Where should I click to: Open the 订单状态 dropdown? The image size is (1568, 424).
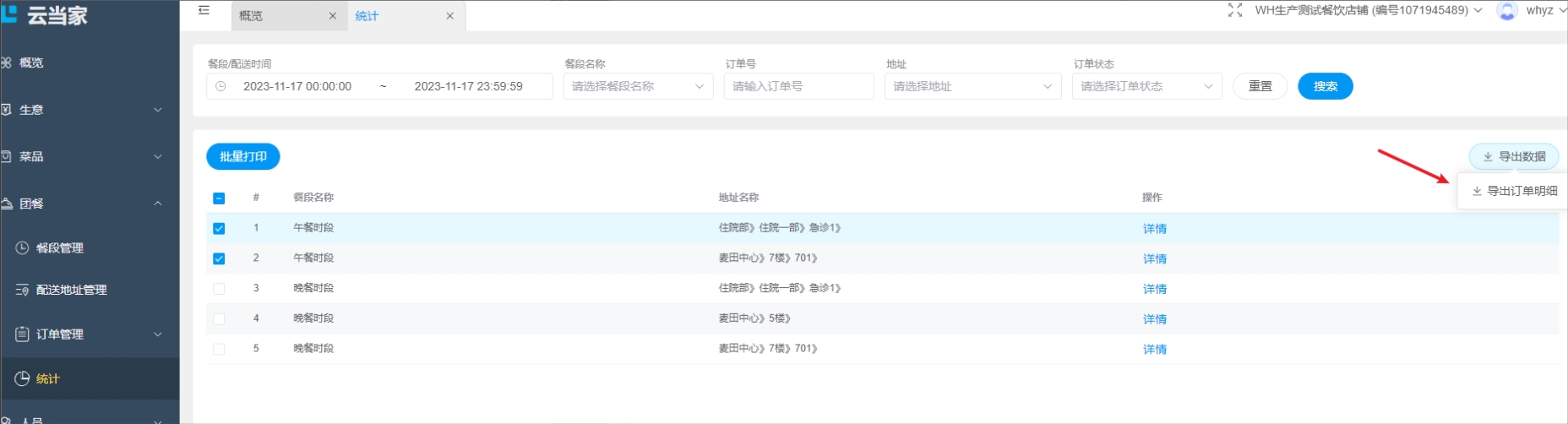[x=1146, y=86]
